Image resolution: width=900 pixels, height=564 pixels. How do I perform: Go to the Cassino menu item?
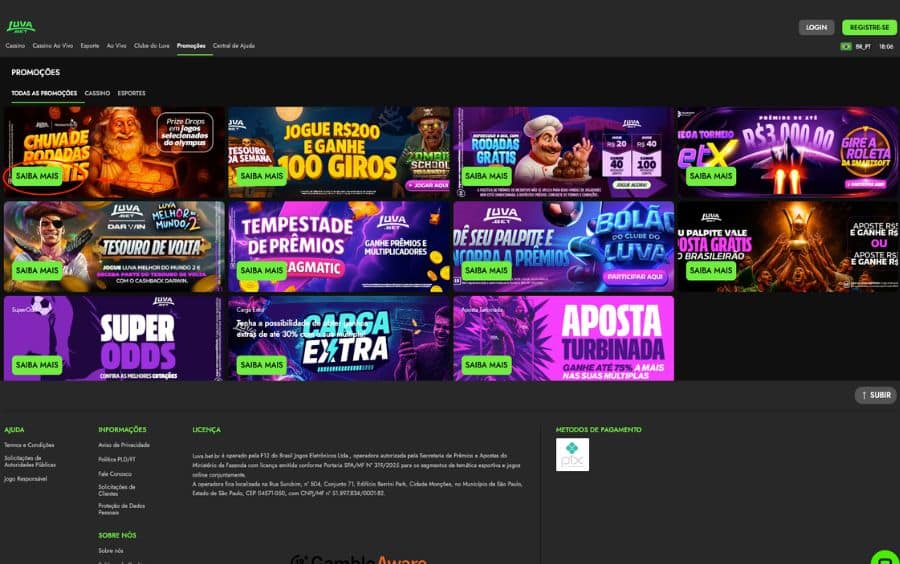pyautogui.click(x=15, y=45)
